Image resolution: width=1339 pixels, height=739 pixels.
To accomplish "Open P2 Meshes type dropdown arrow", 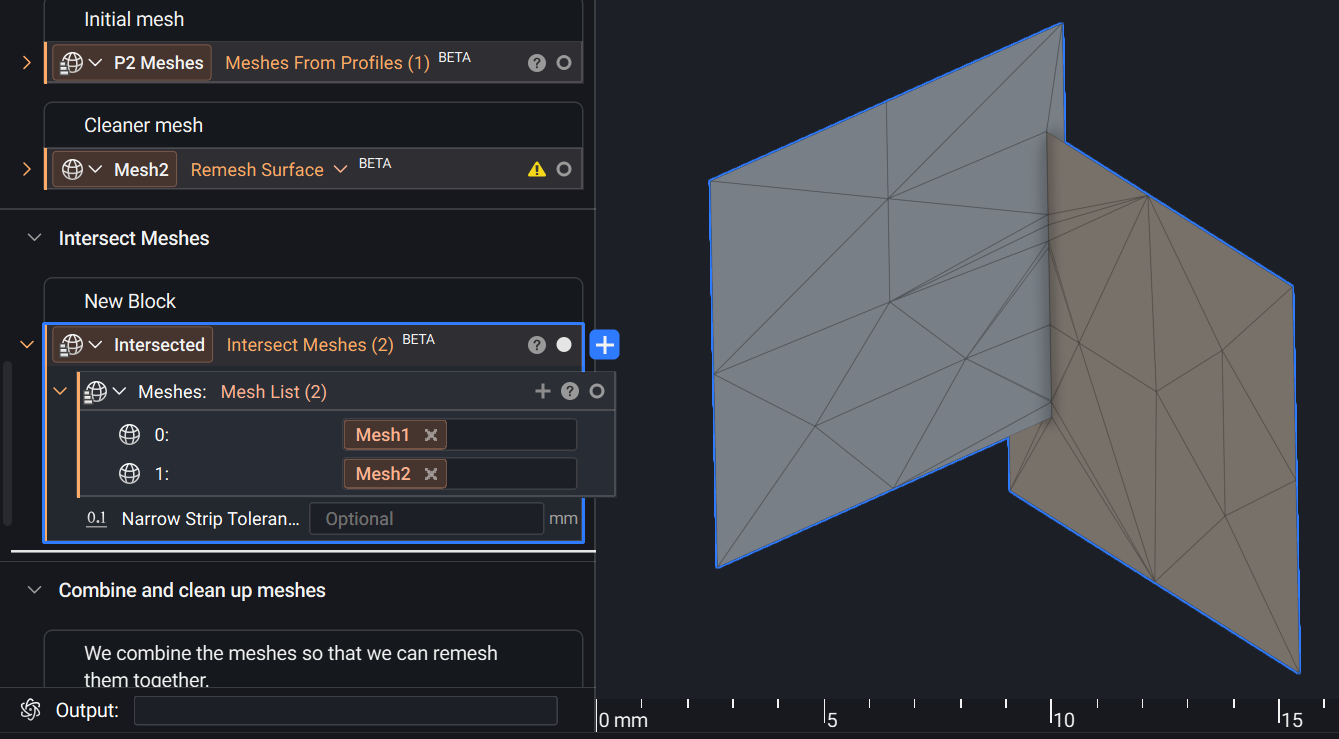I will click(x=95, y=63).
